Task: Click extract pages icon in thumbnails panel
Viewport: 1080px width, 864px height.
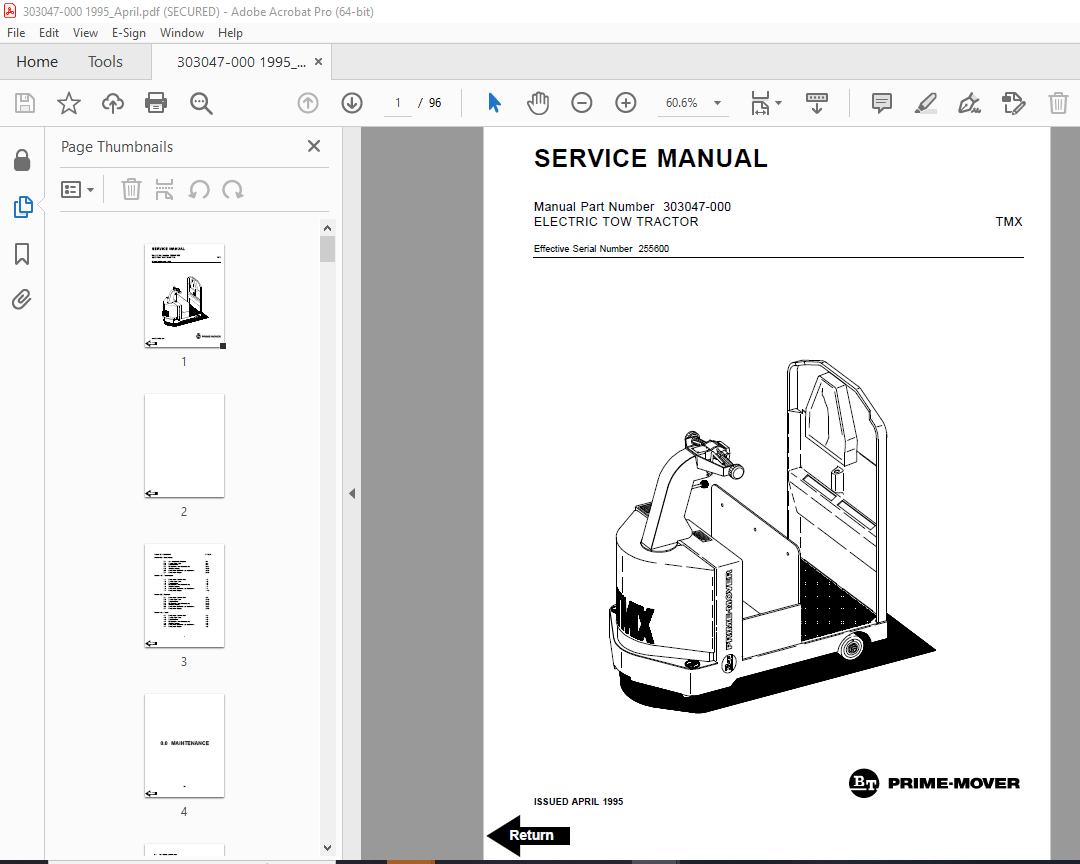Action: click(x=165, y=189)
